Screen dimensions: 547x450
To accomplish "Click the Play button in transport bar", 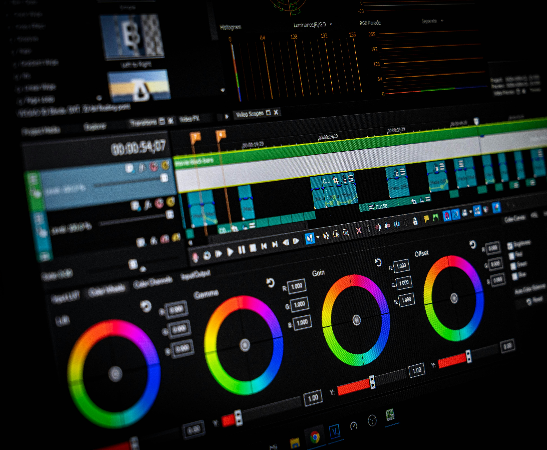I will (230, 251).
